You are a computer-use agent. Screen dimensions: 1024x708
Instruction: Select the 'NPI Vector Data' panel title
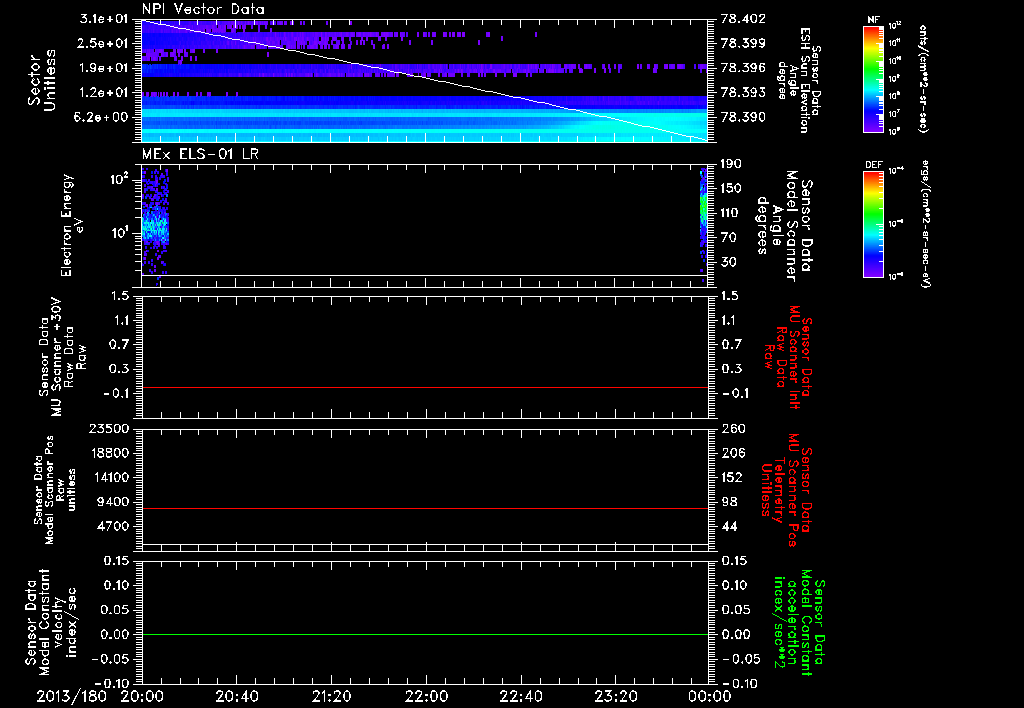tap(203, 9)
